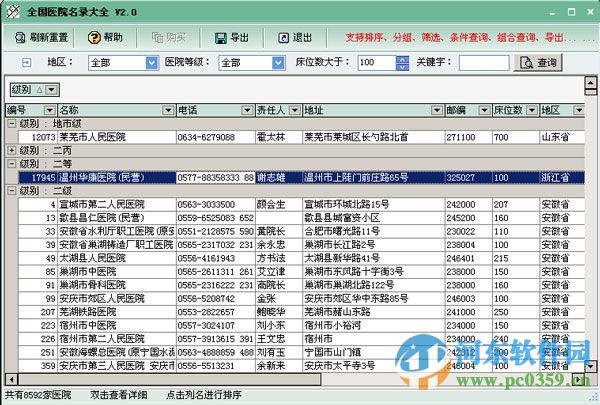Click the 查询 search button
This screenshot has height=405, width=600.
pos(538,62)
